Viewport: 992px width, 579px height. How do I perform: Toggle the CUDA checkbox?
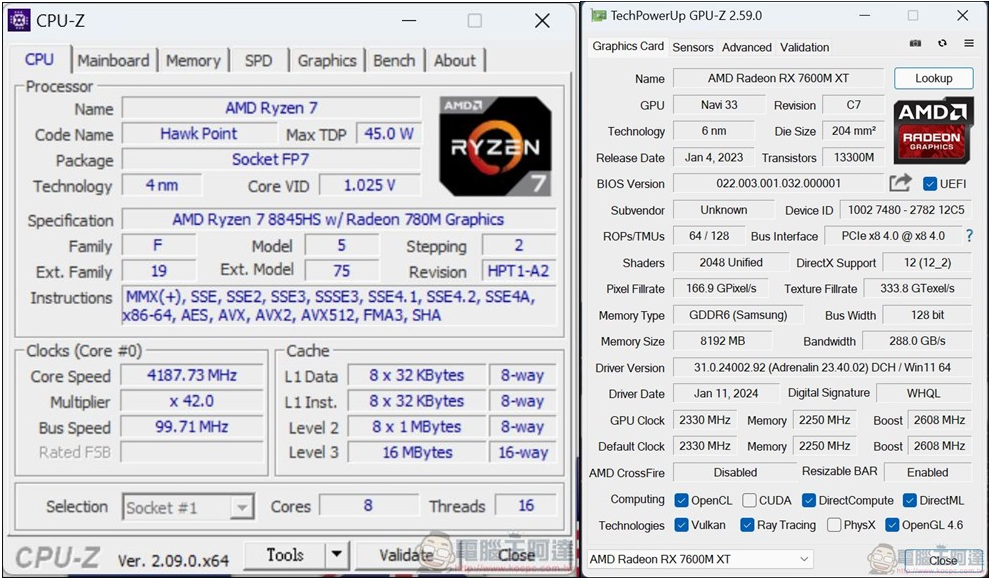point(749,501)
